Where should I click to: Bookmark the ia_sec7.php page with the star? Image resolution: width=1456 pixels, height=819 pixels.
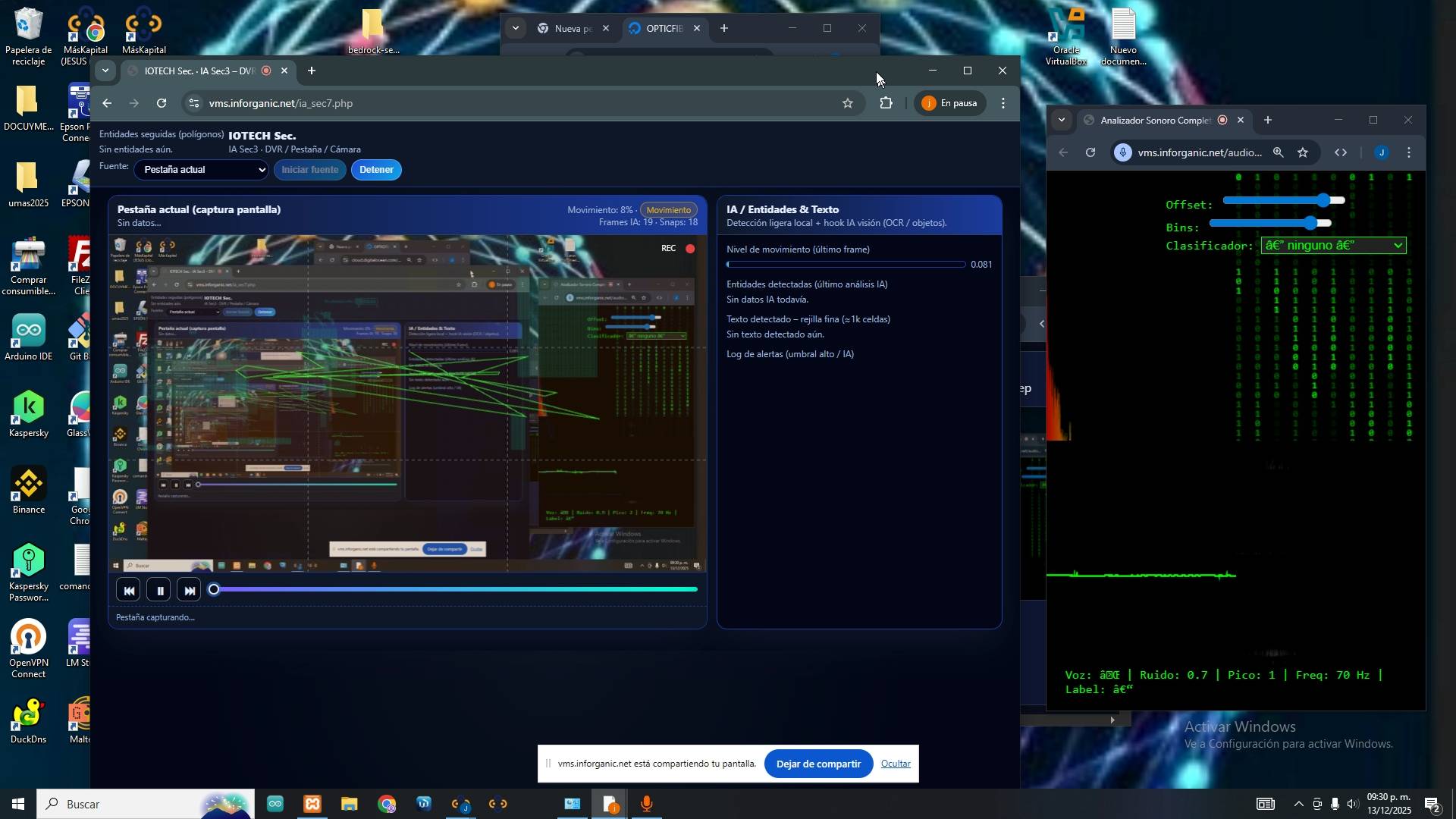[848, 103]
